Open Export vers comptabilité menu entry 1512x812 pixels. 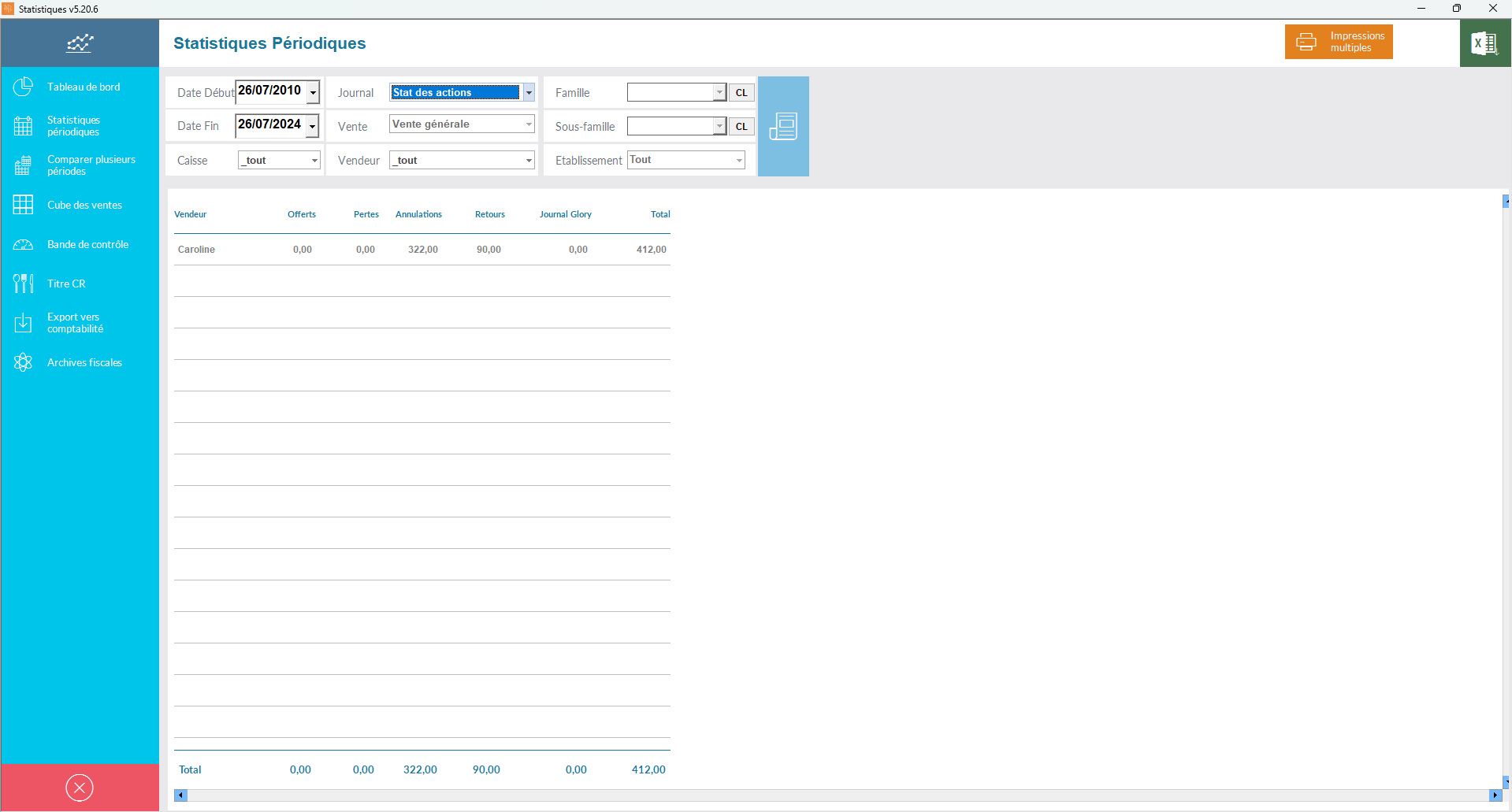(x=75, y=323)
